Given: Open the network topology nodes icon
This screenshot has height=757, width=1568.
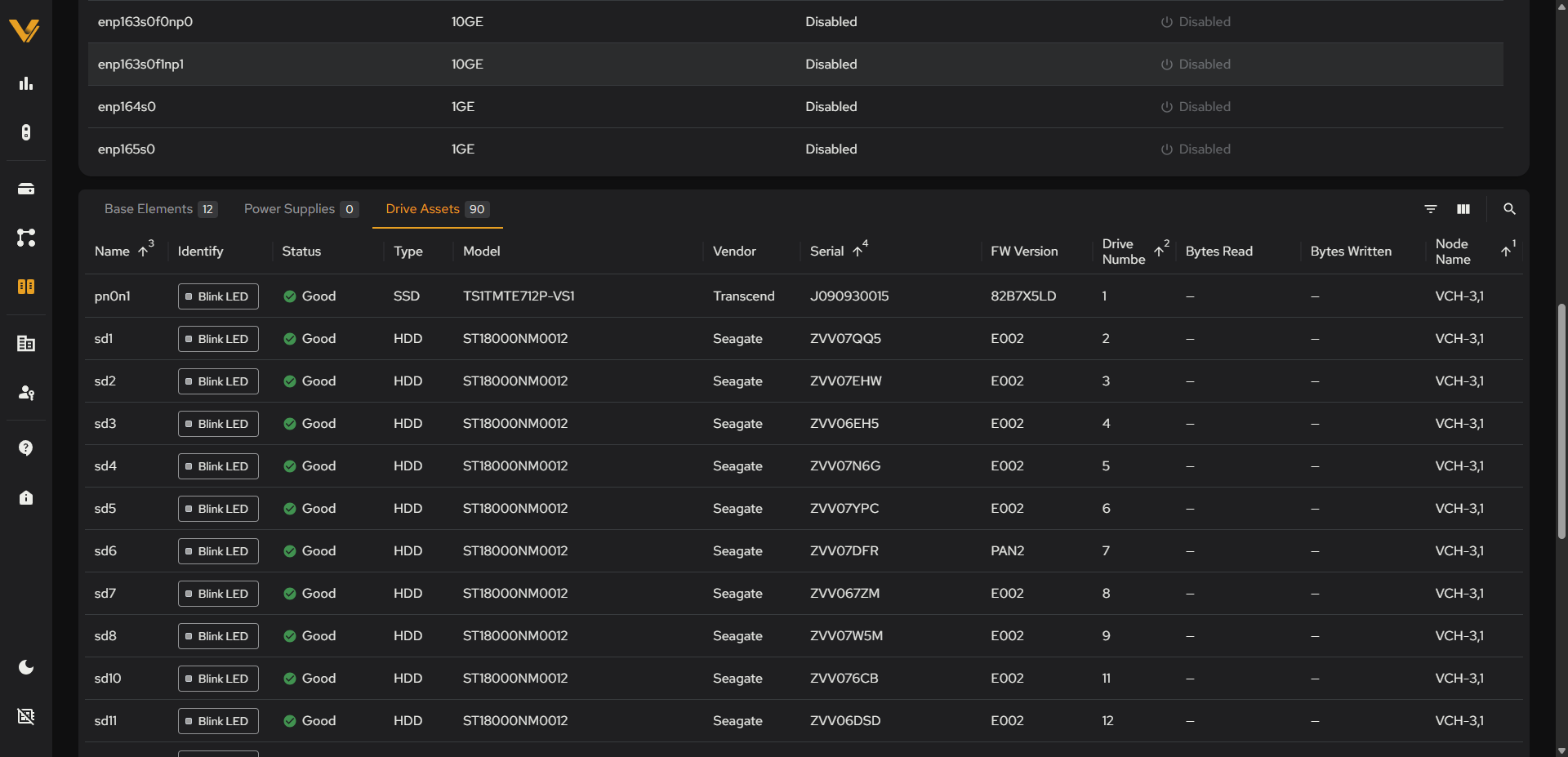Looking at the screenshot, I should pyautogui.click(x=26, y=238).
